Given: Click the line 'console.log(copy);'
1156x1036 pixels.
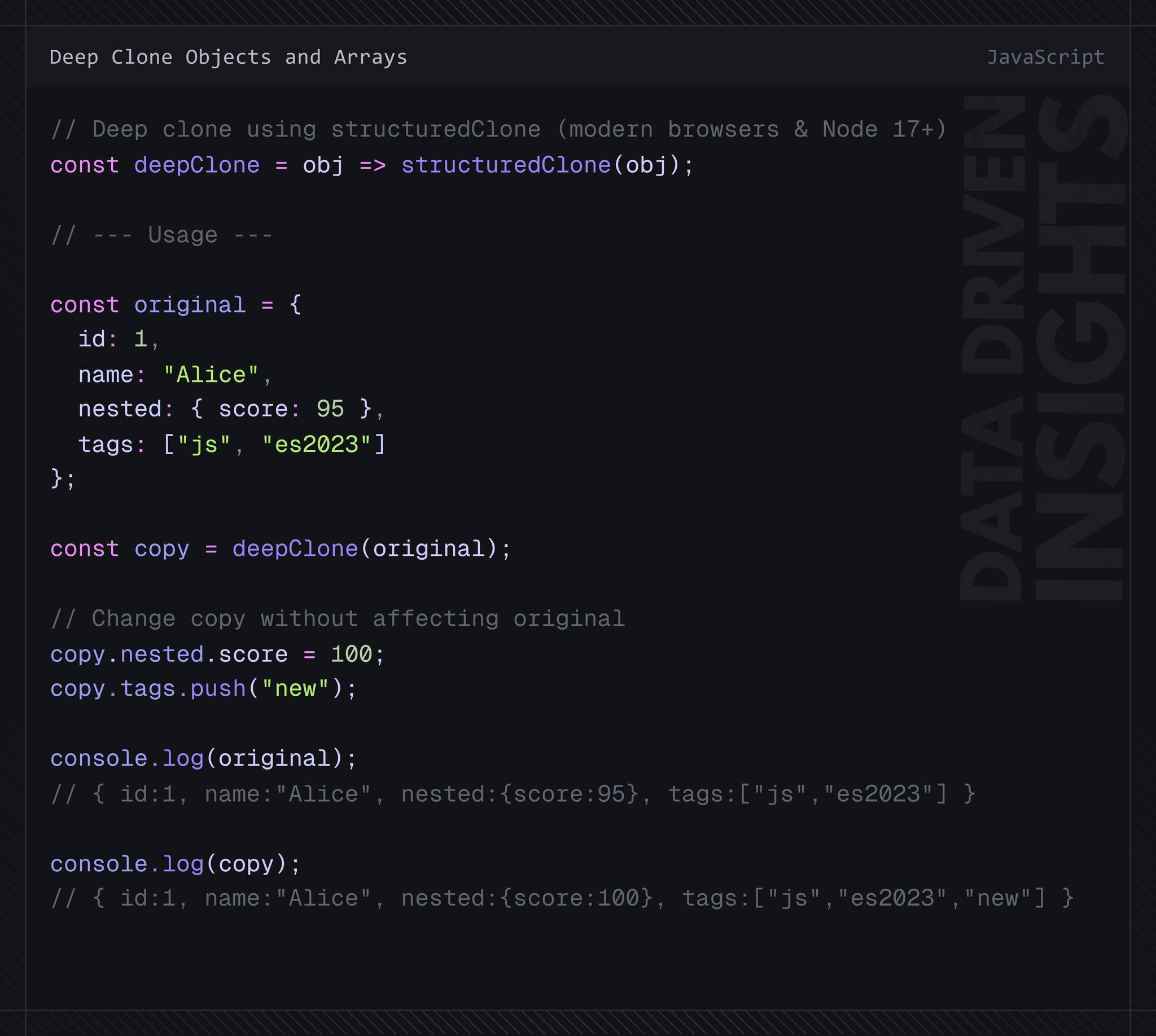Looking at the screenshot, I should click(176, 864).
